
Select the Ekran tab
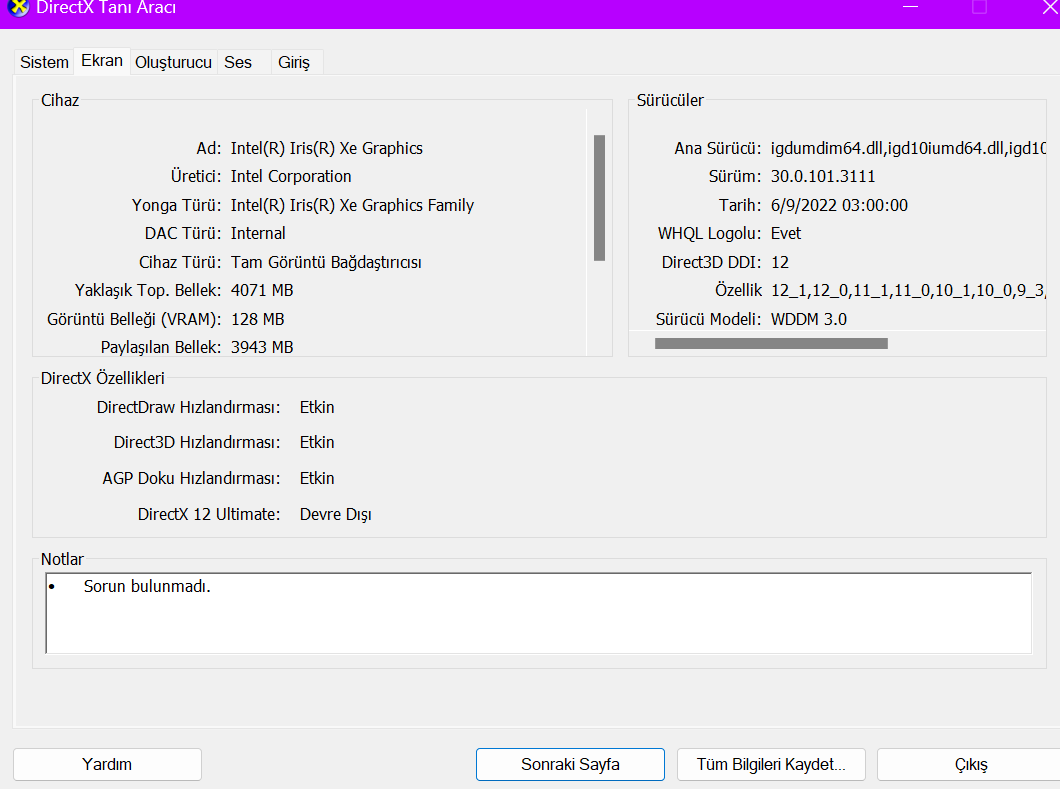(x=102, y=61)
